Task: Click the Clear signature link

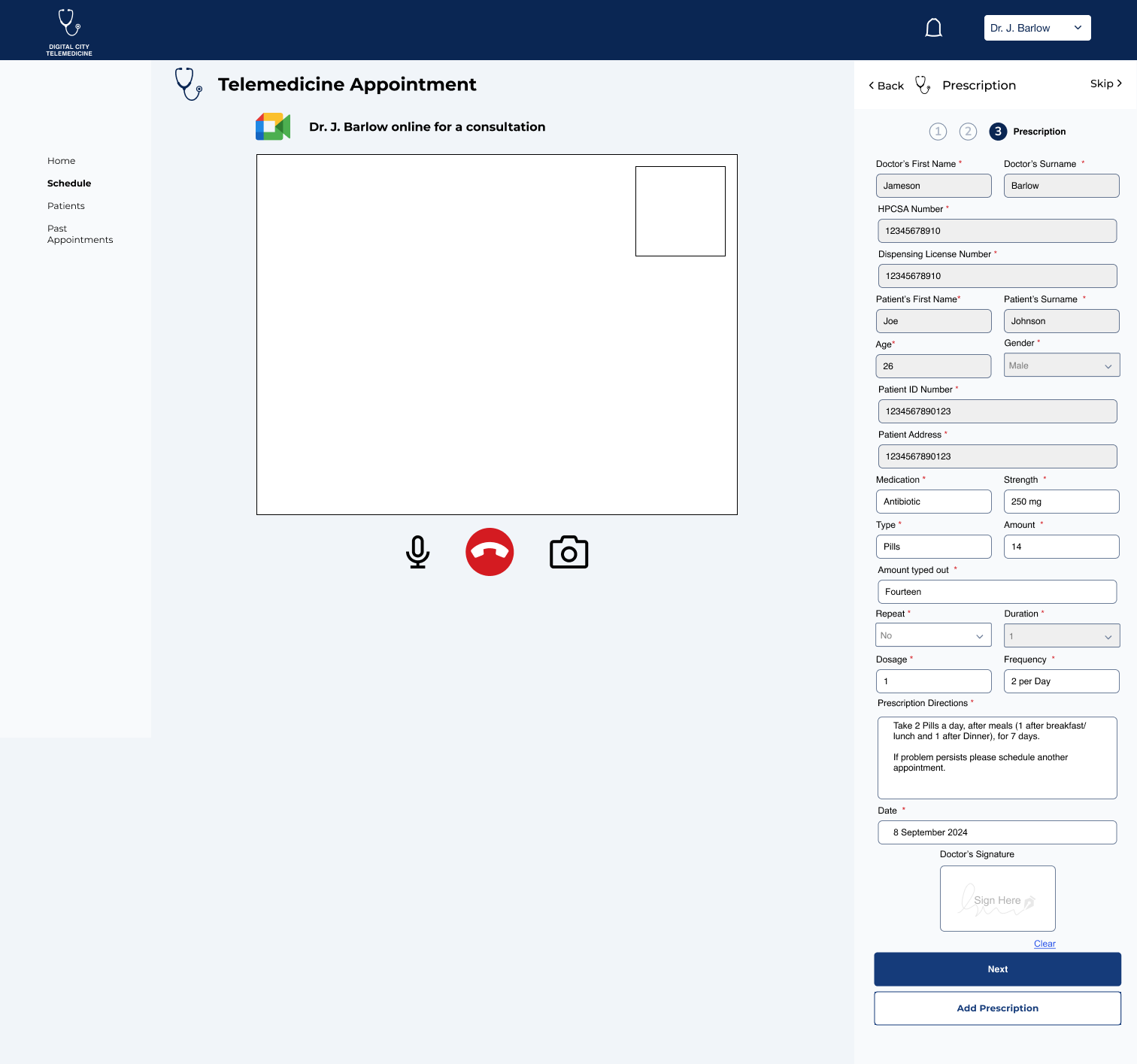Action: pyautogui.click(x=1045, y=944)
